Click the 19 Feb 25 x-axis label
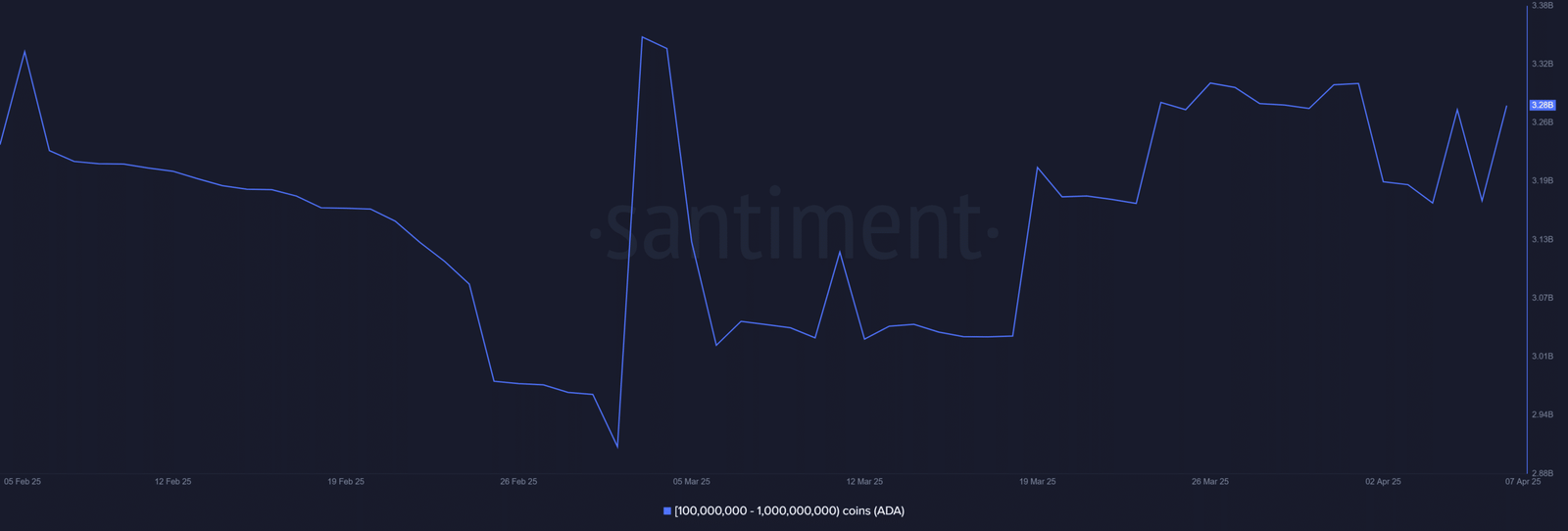Screen dimensions: 1568x531 (x=346, y=482)
